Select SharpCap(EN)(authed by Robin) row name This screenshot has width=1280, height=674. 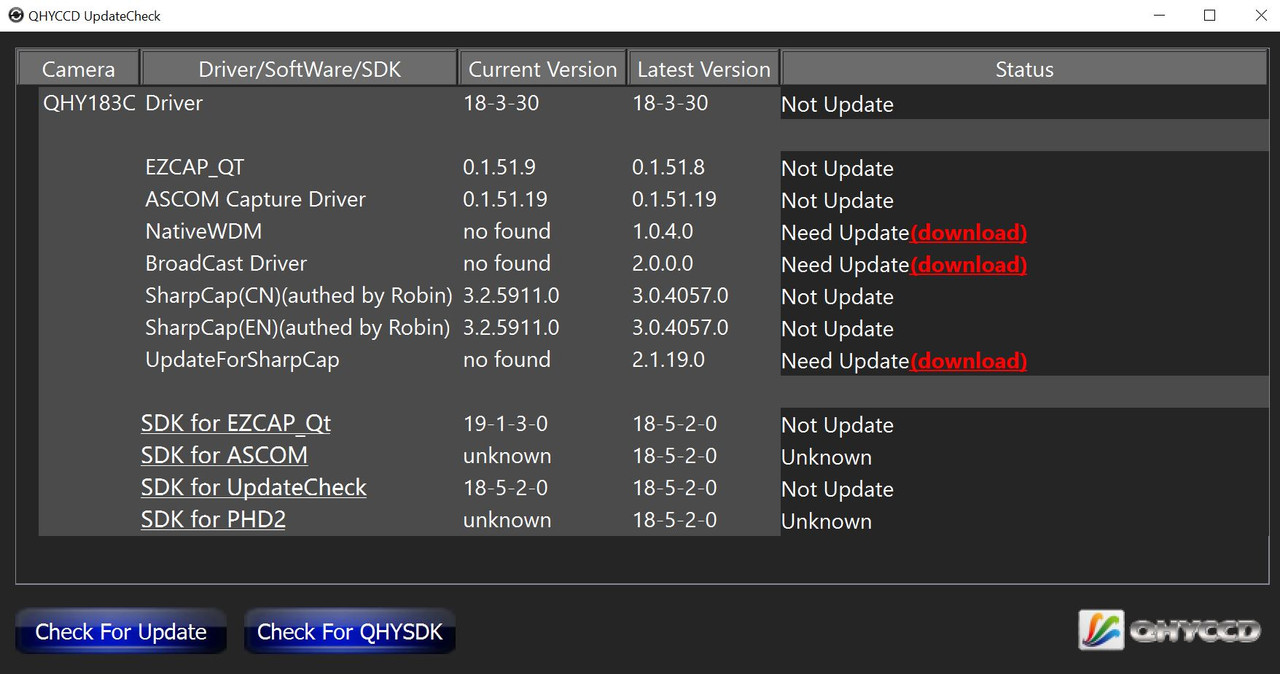tap(298, 328)
